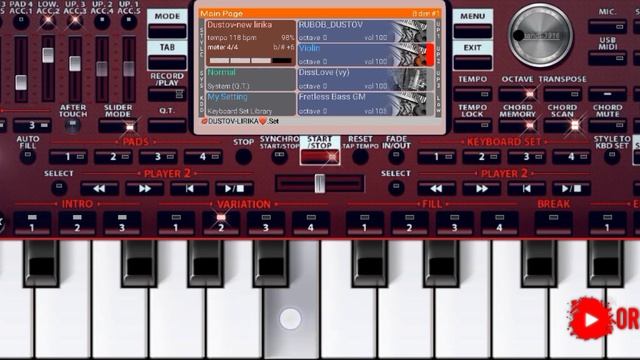Select INTRO 2
This screenshot has height=360, width=640.
[x=77, y=223]
